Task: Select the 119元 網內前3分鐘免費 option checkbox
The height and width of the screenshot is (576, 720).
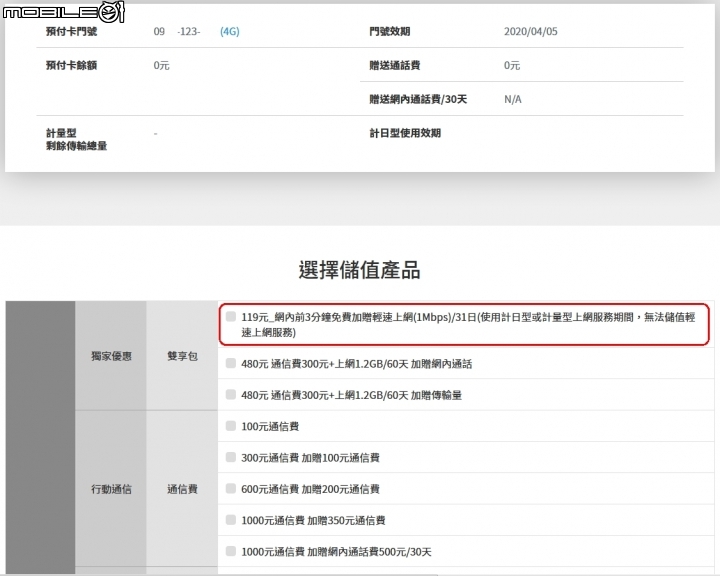Action: 231,316
